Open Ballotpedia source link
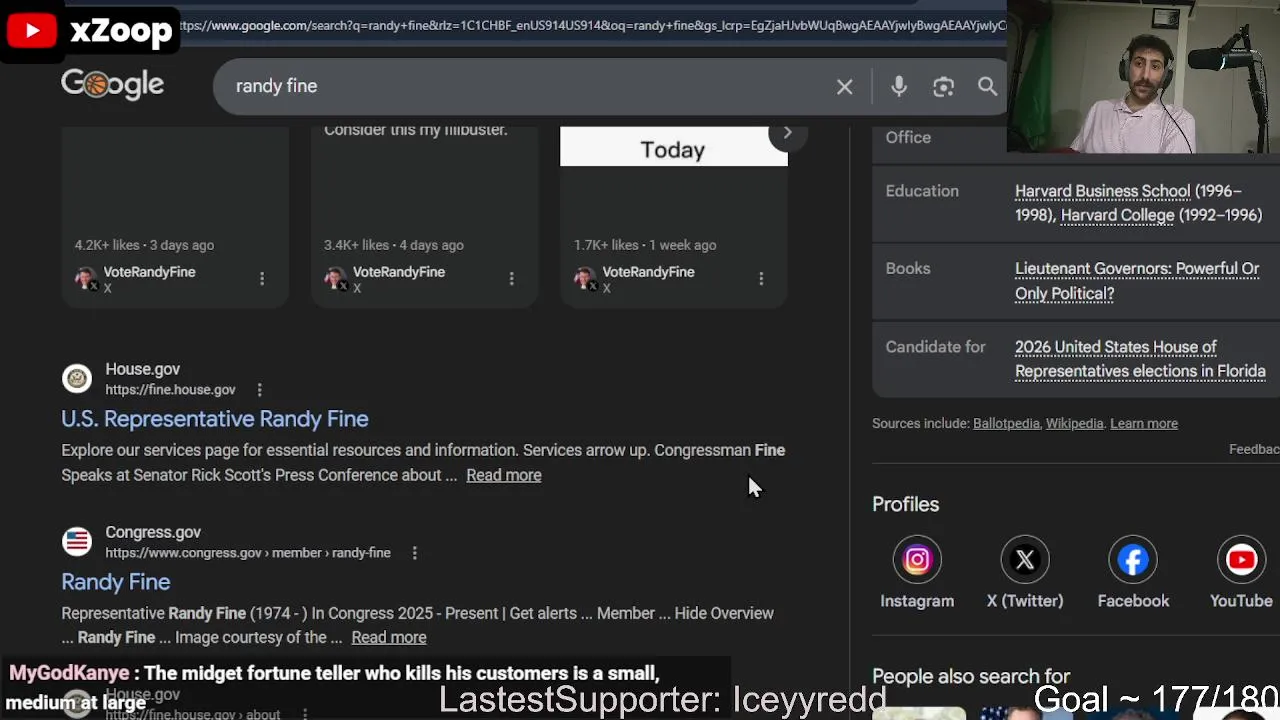1280x720 pixels. point(1006,423)
